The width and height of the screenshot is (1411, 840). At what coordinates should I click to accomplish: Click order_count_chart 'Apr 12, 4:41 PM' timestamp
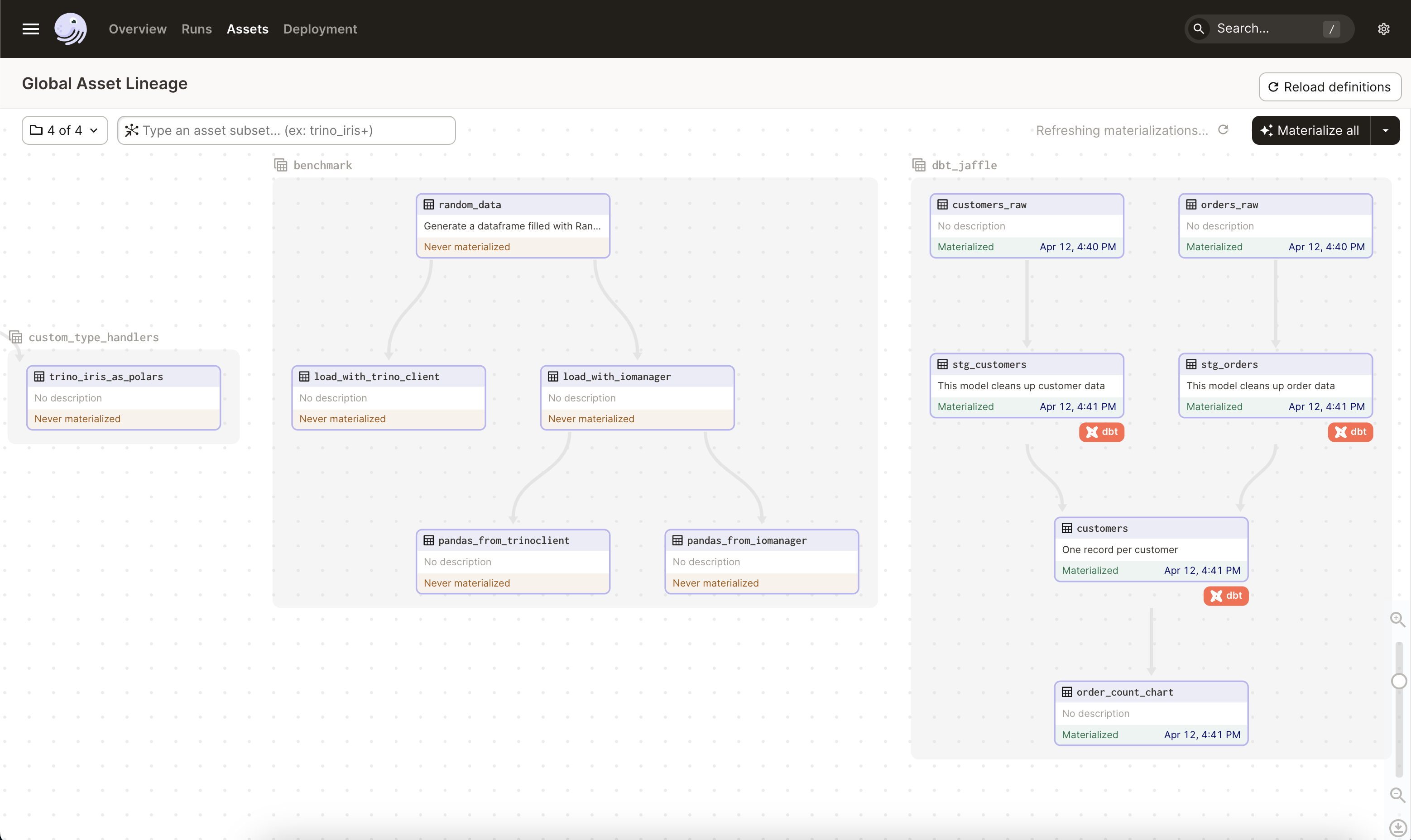coord(1202,734)
